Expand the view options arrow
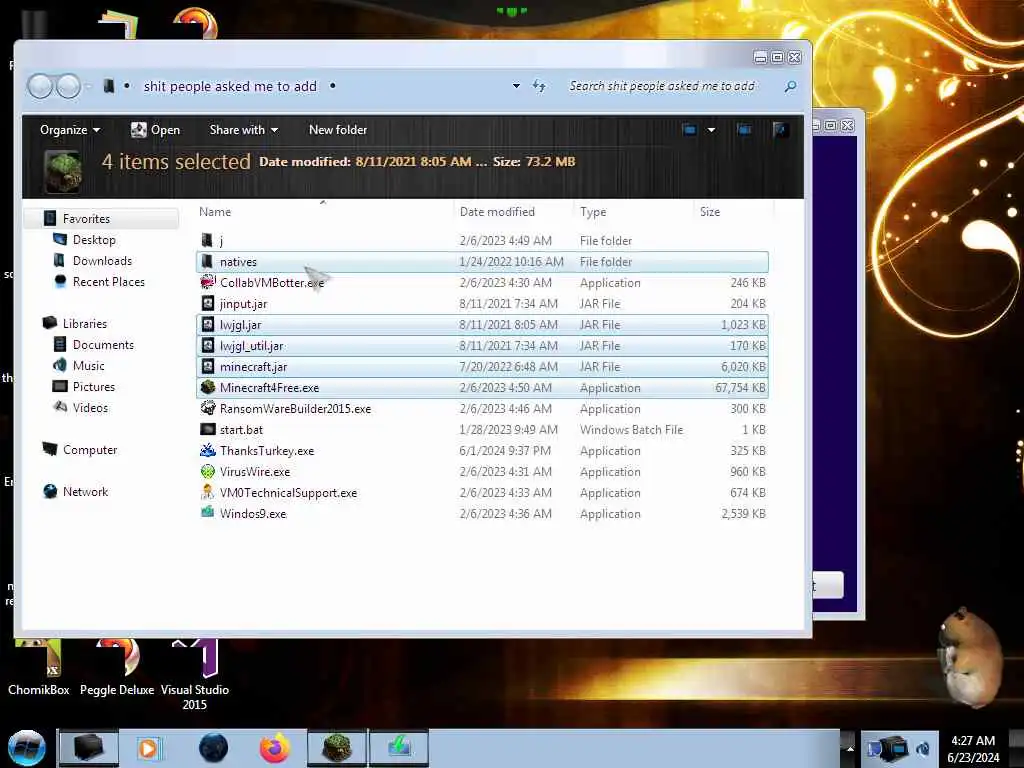 (711, 130)
